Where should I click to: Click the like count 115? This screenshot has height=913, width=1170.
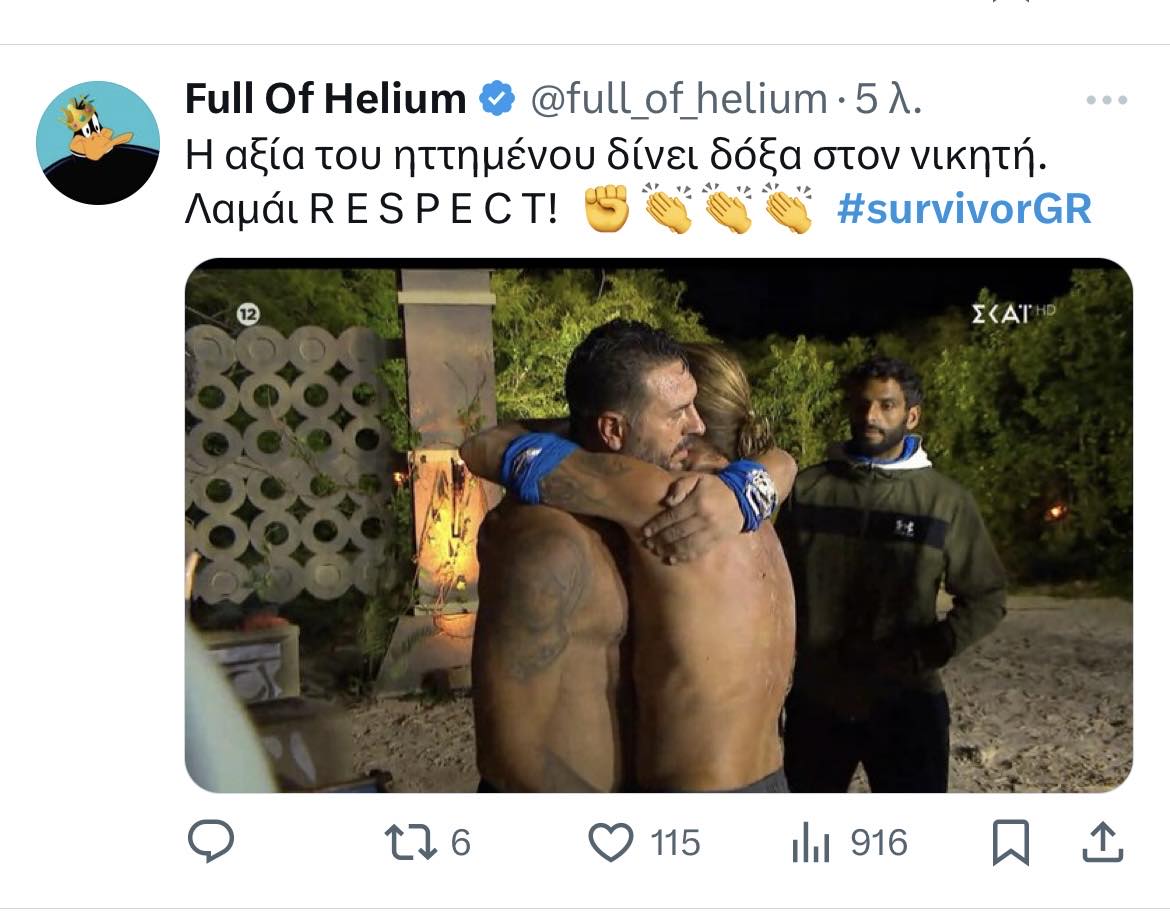(675, 843)
